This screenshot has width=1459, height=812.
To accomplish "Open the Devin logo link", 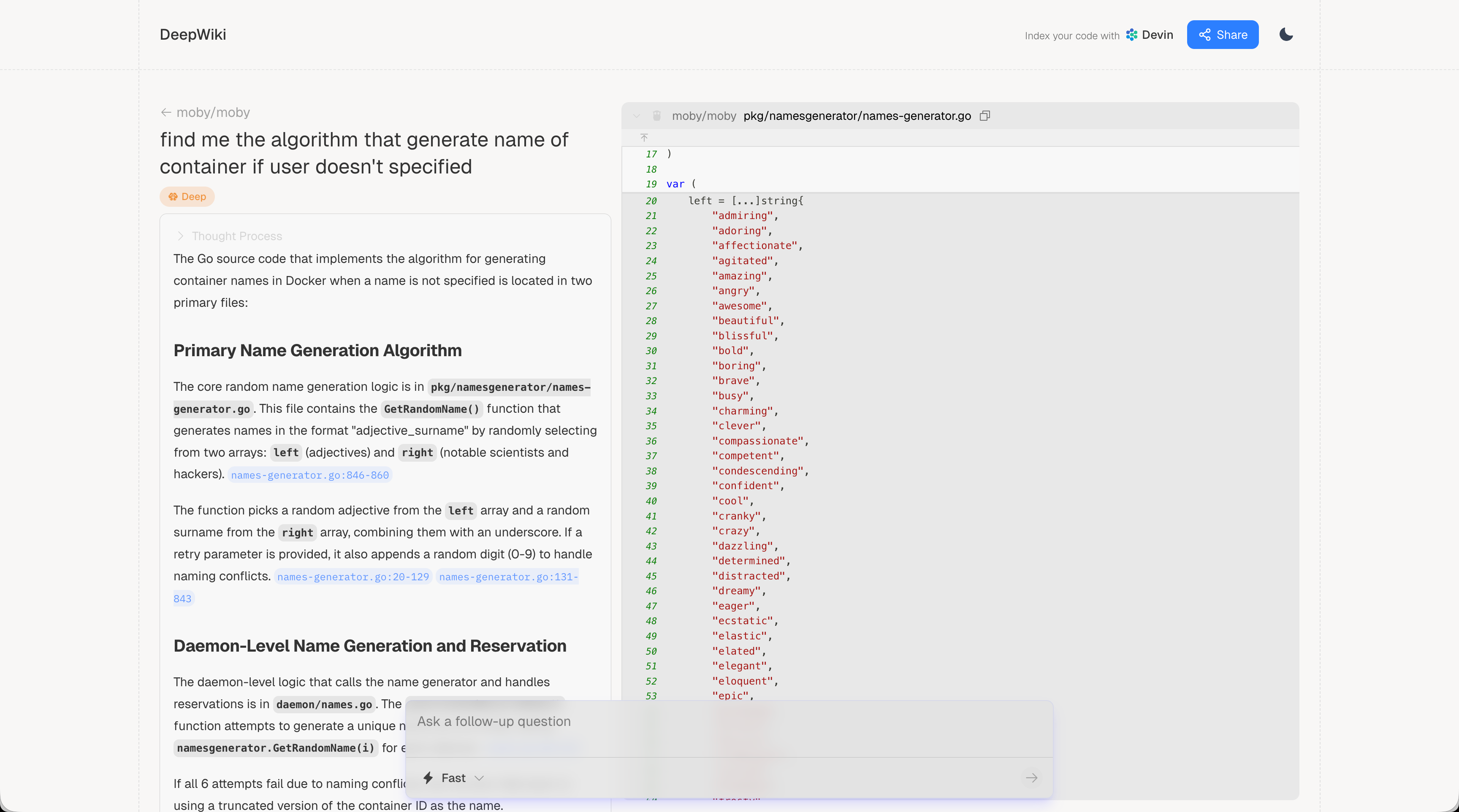I will tap(1150, 35).
